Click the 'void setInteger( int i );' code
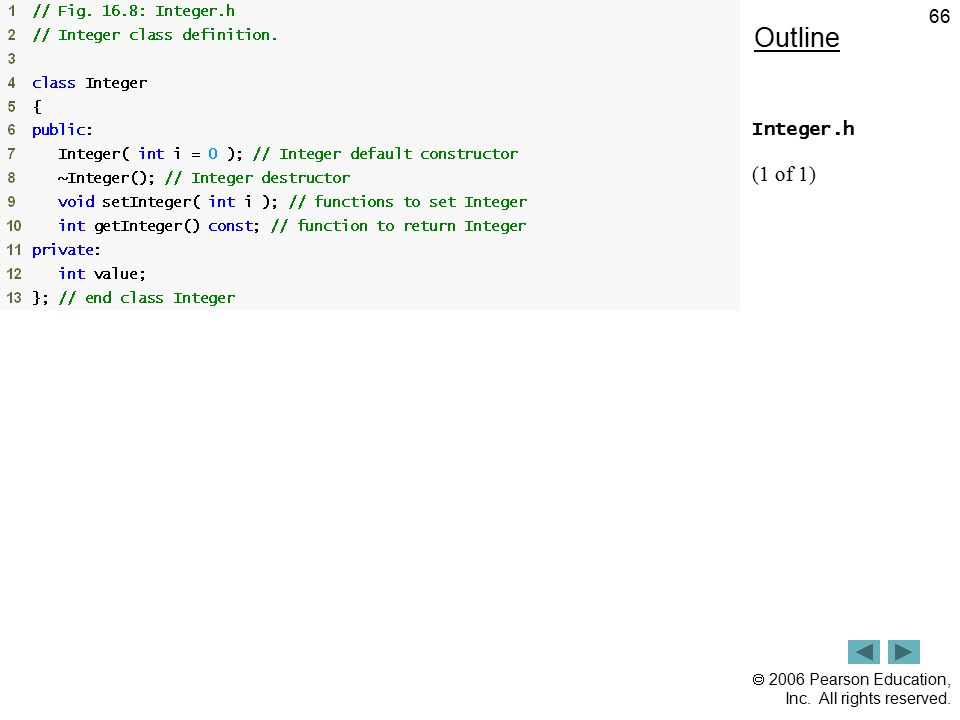This screenshot has width=960, height=720. coord(168,202)
